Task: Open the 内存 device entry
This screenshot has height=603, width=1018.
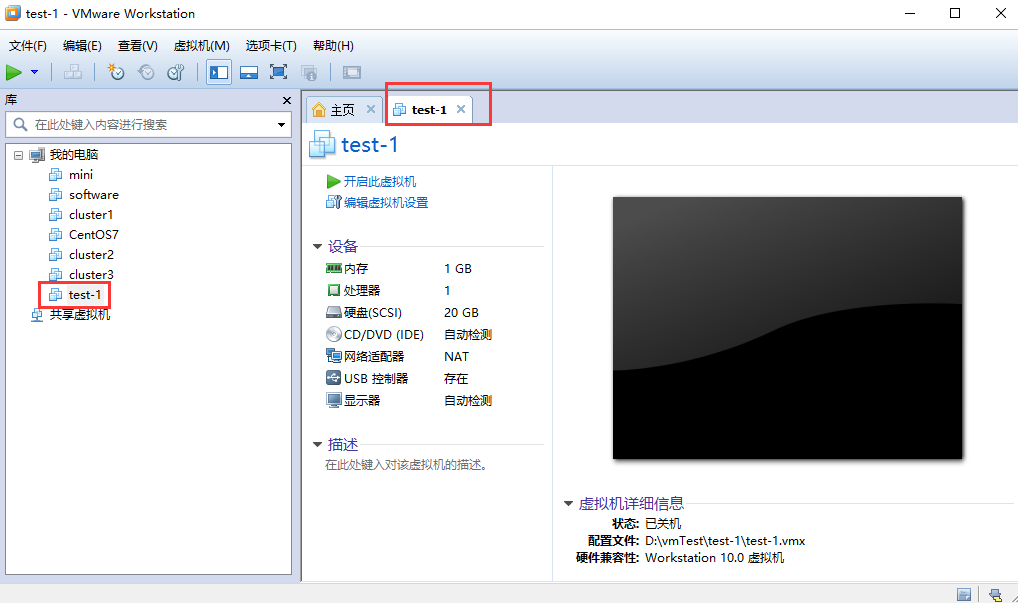Action: pos(356,269)
